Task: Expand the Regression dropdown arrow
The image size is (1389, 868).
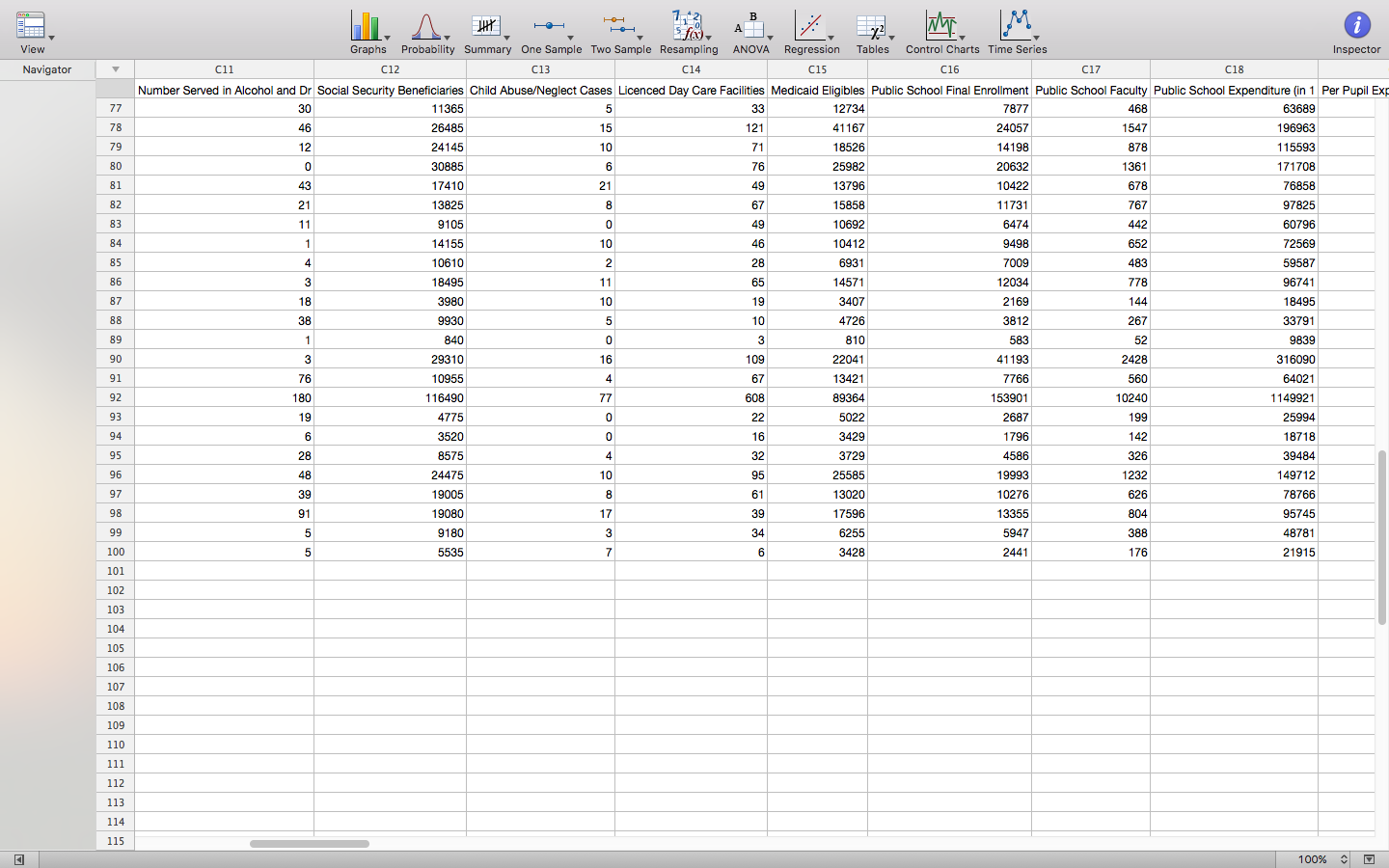Action: (x=831, y=39)
